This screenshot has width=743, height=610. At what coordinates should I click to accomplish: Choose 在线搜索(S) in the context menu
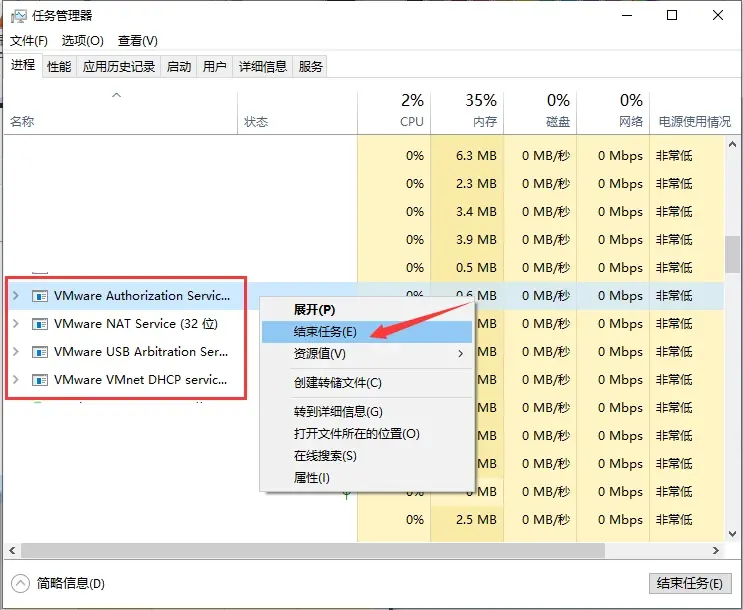click(367, 456)
